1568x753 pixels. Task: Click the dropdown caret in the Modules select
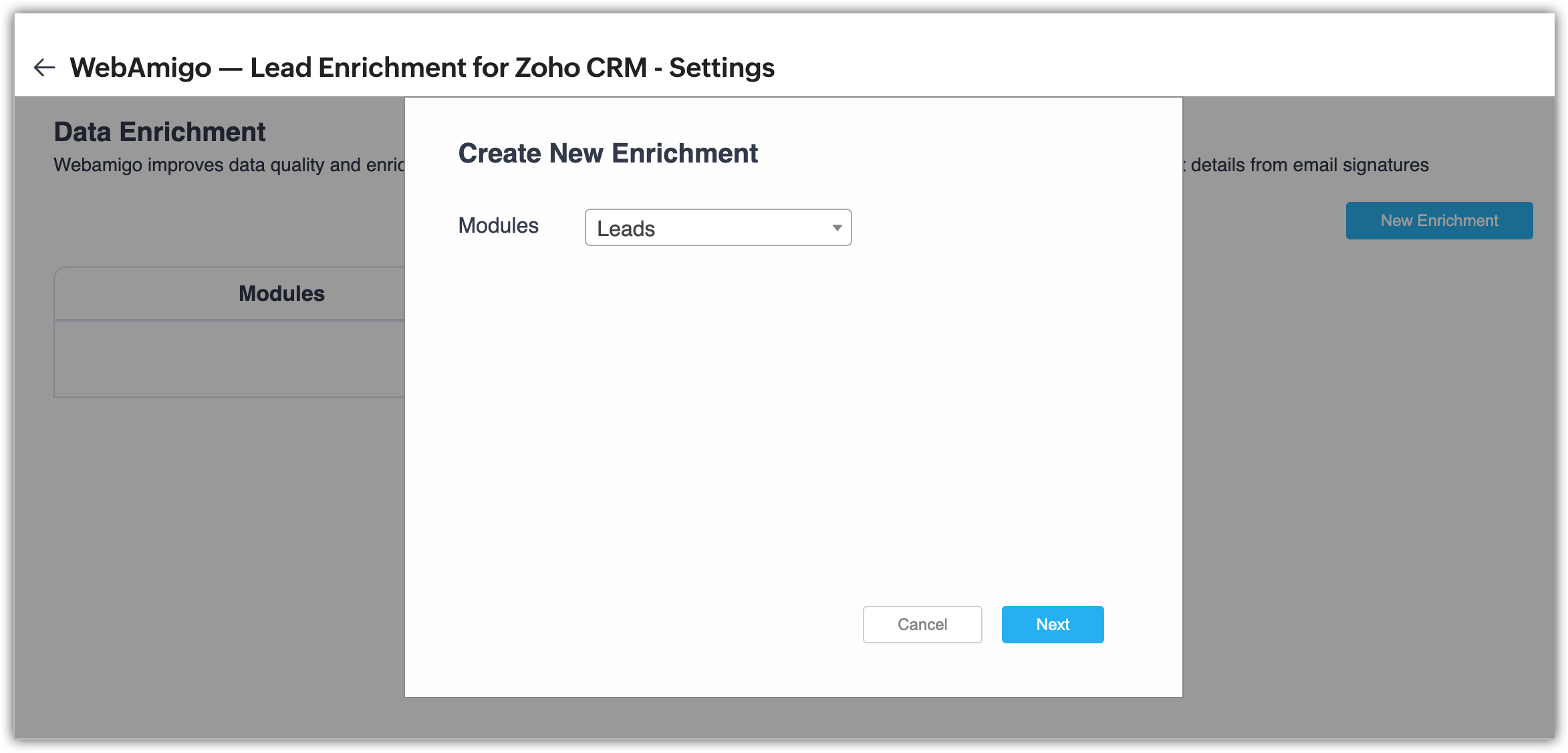click(836, 228)
